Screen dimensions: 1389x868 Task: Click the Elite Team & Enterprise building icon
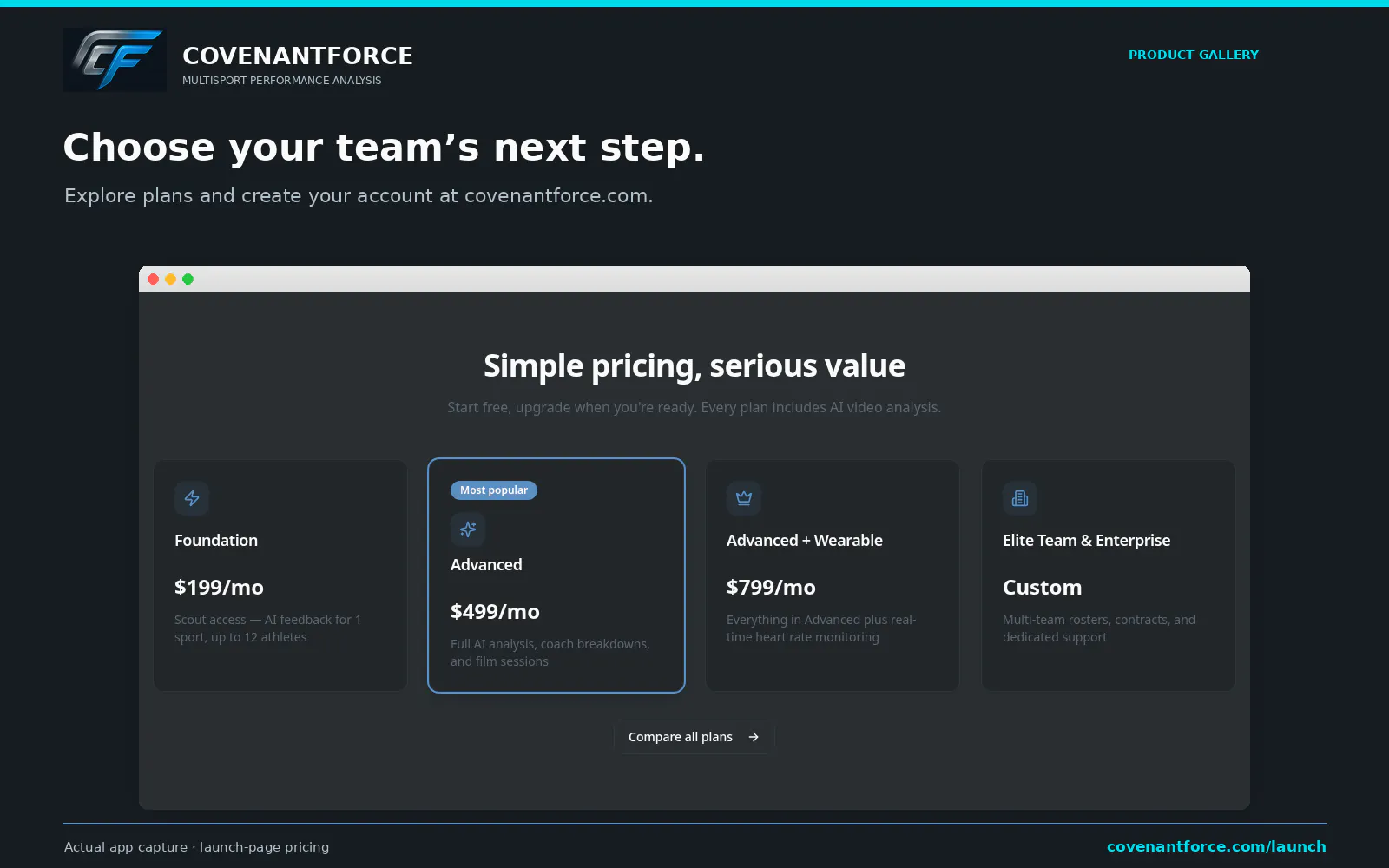pos(1020,498)
